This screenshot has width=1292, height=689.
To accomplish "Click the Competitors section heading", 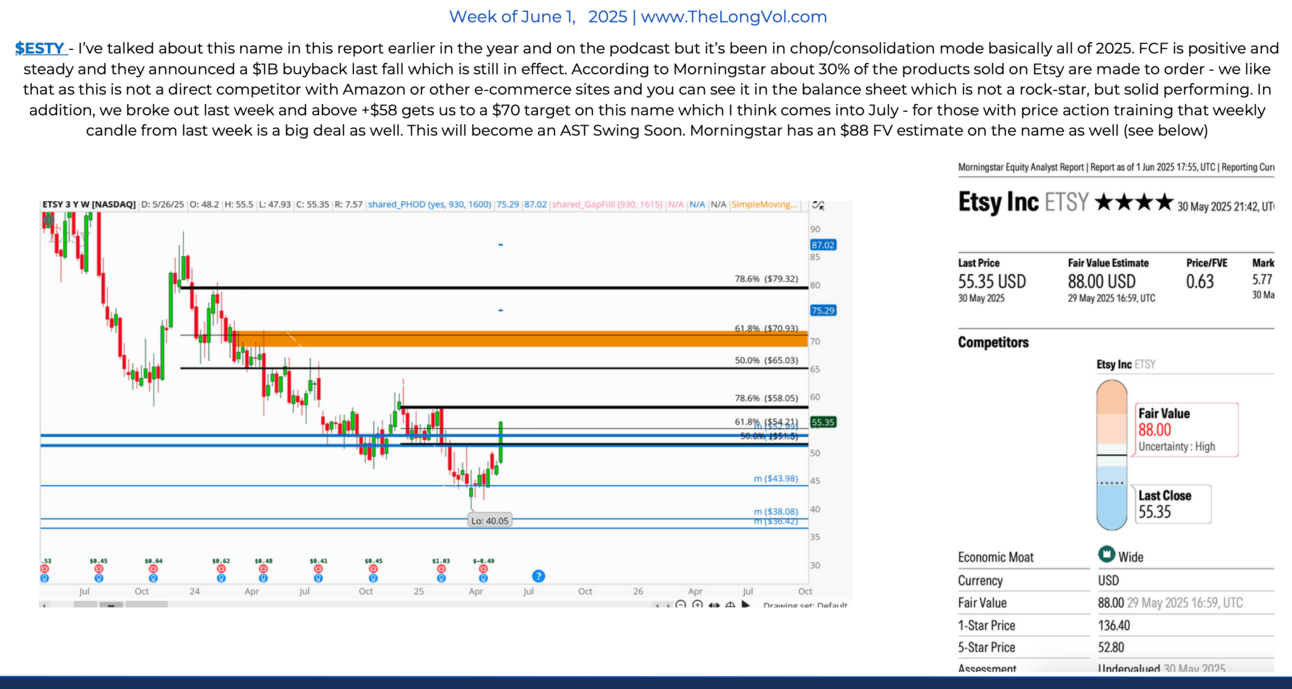I will 993,342.
